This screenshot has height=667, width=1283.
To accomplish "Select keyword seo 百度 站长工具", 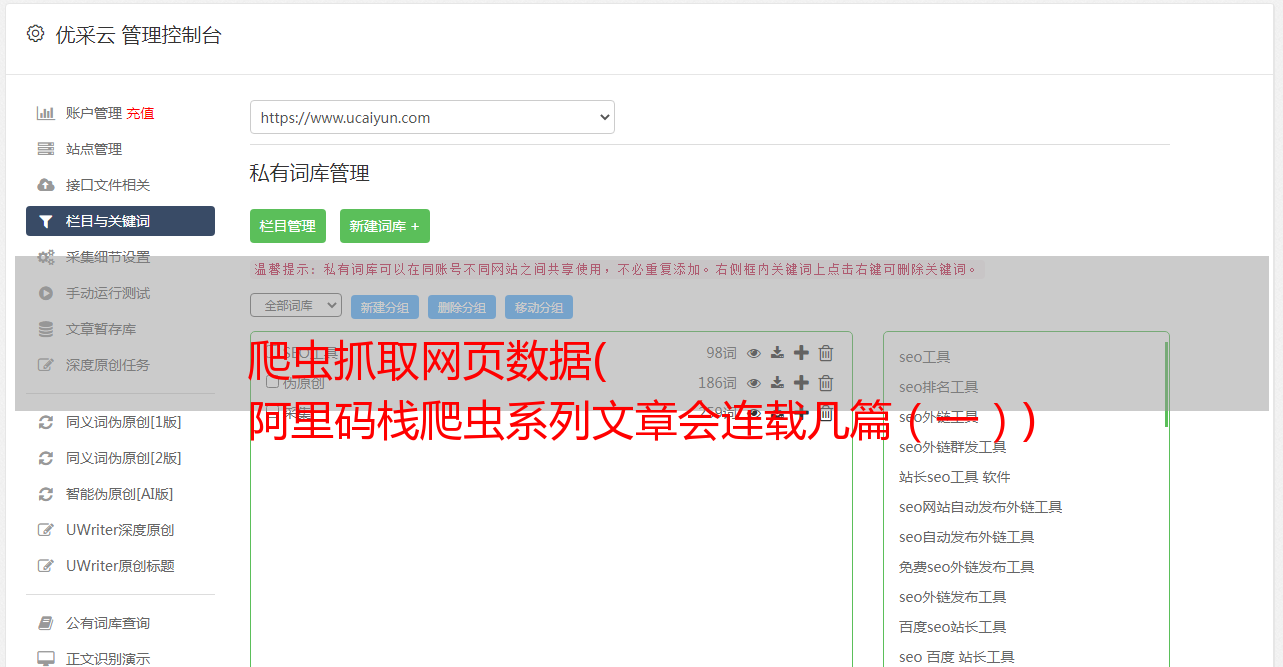I will pos(957,657).
